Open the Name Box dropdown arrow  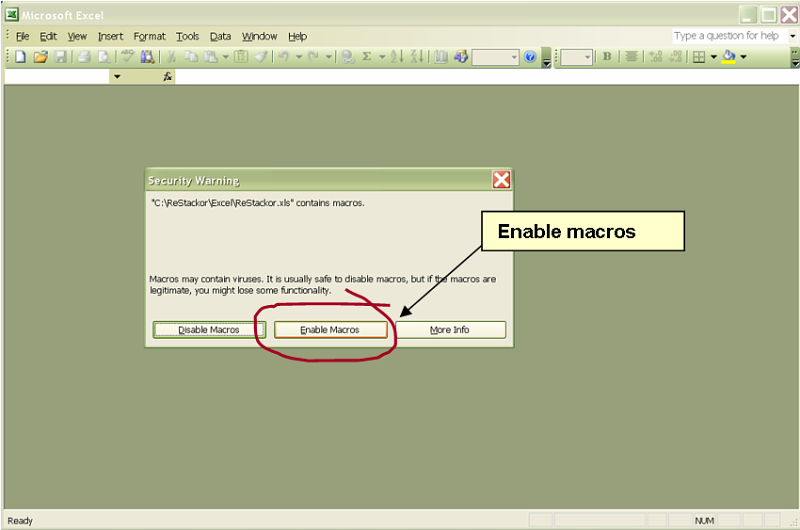[x=117, y=77]
